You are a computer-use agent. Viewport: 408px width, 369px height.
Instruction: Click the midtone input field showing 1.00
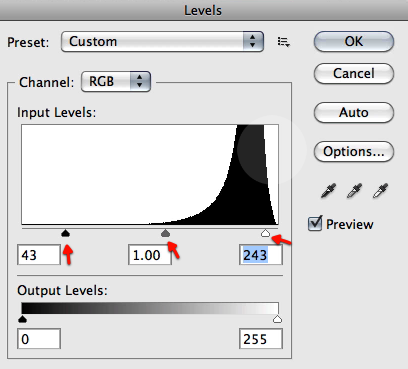[150, 255]
